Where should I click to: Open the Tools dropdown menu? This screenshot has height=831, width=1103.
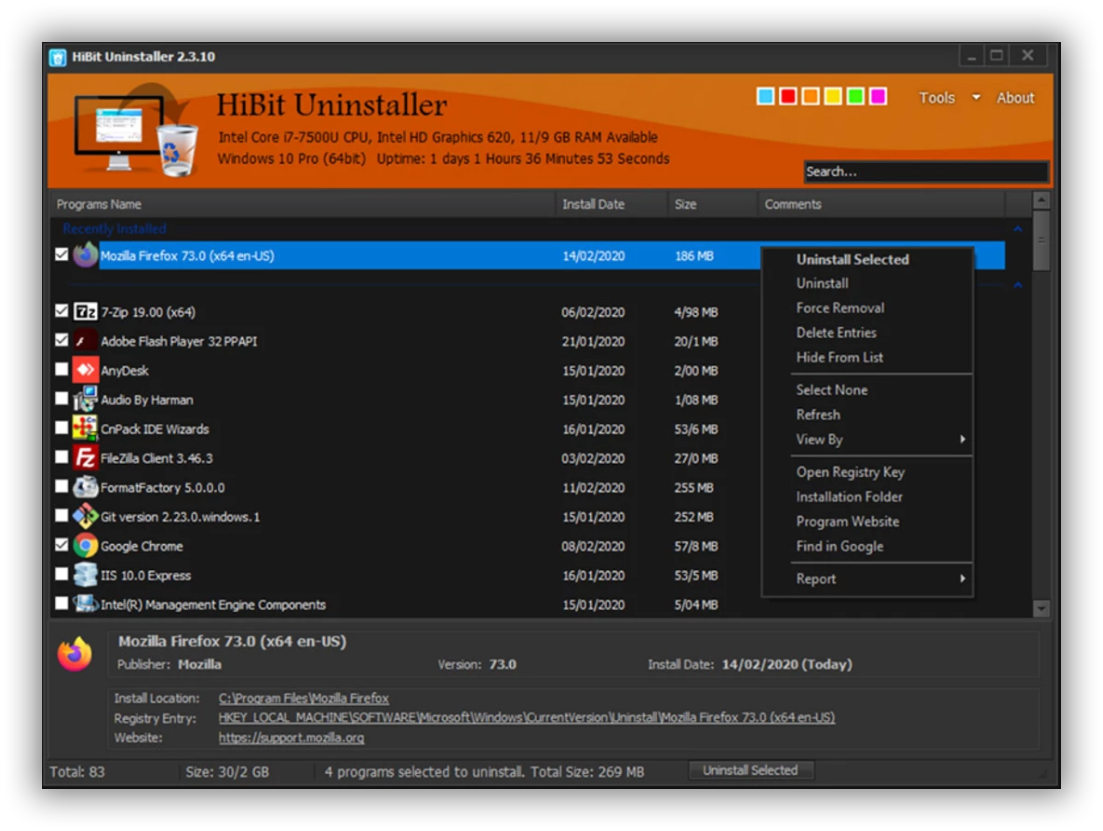pyautogui.click(x=948, y=98)
